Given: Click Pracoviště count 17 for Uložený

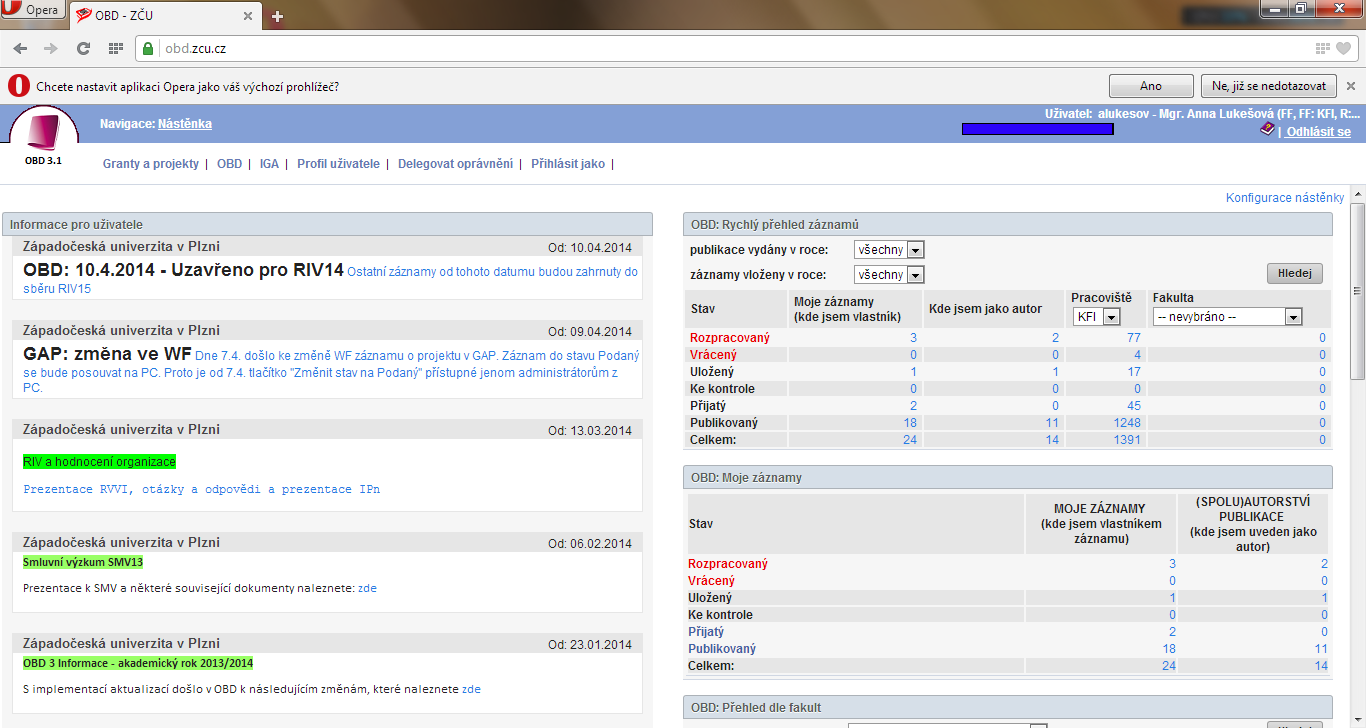Looking at the screenshot, I should pos(1133,372).
